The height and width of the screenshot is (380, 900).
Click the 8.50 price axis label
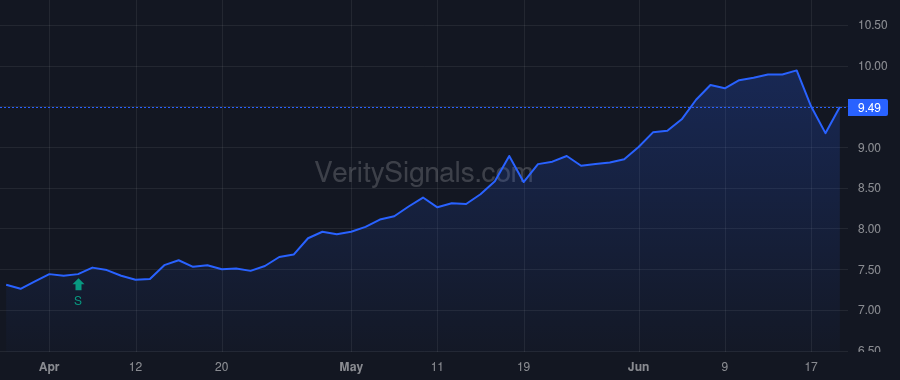(870, 189)
